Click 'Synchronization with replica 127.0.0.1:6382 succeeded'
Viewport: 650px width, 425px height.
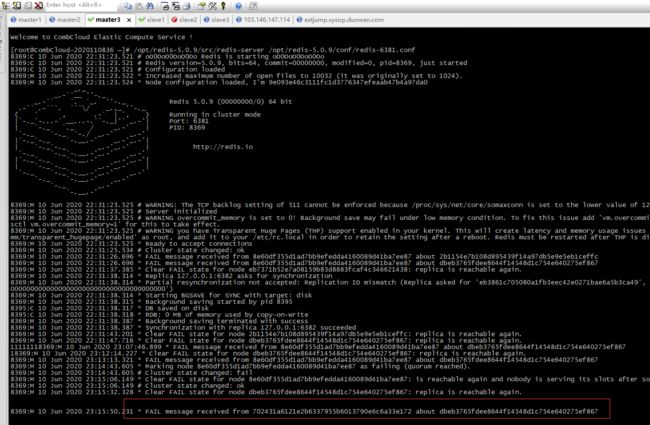click(x=183, y=328)
